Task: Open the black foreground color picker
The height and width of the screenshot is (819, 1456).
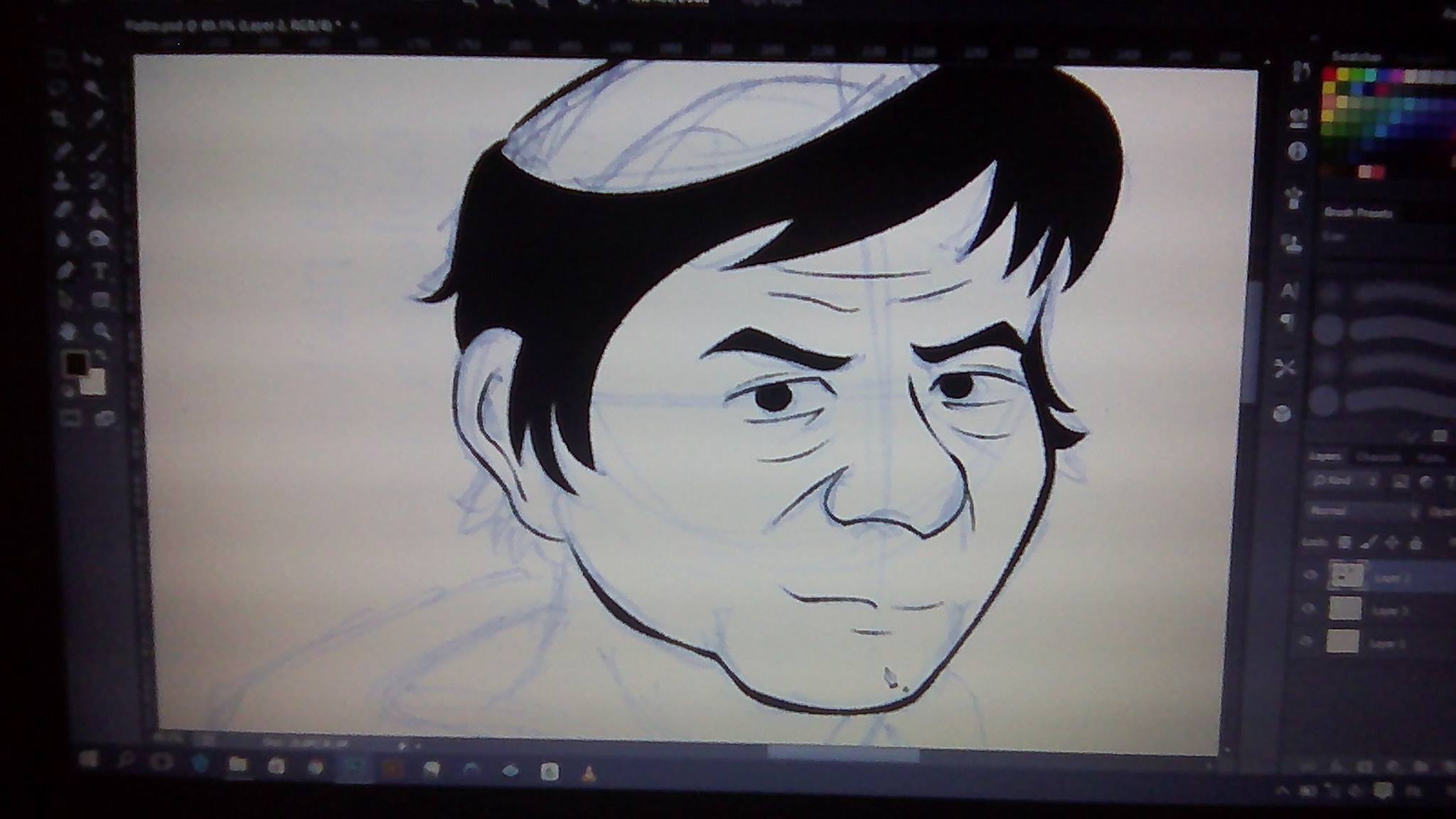Action: click(x=74, y=364)
